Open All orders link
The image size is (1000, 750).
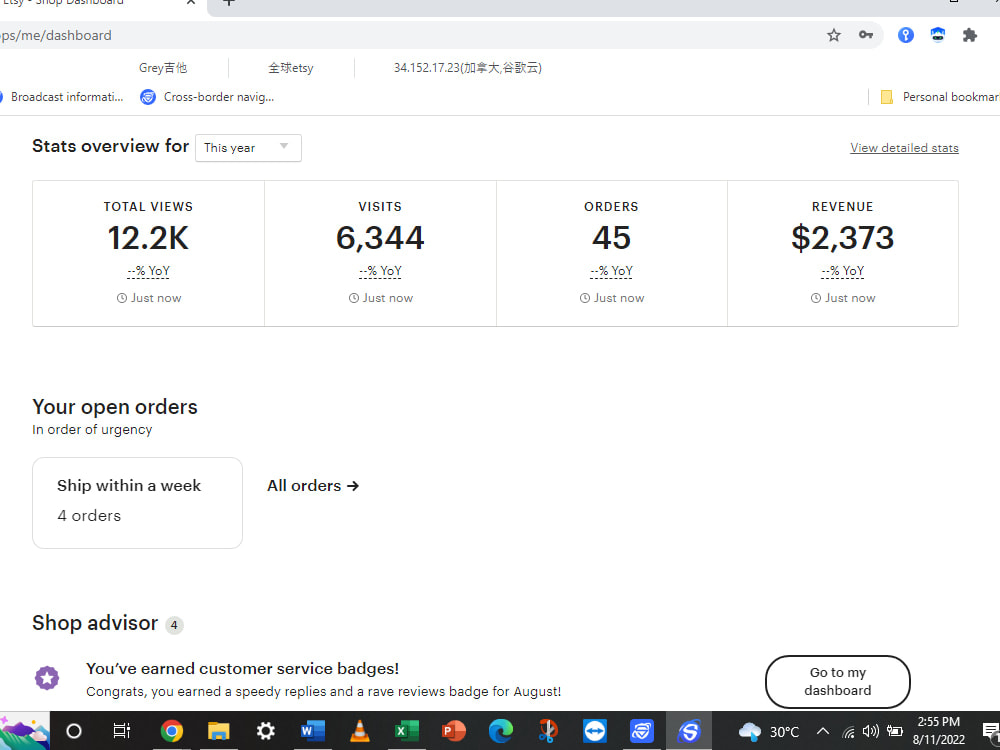(313, 486)
